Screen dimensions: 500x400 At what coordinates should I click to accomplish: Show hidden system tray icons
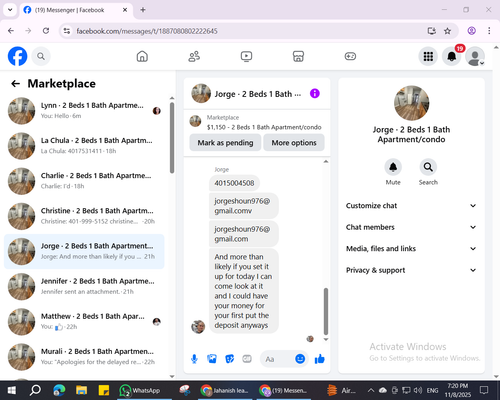[x=371, y=390]
